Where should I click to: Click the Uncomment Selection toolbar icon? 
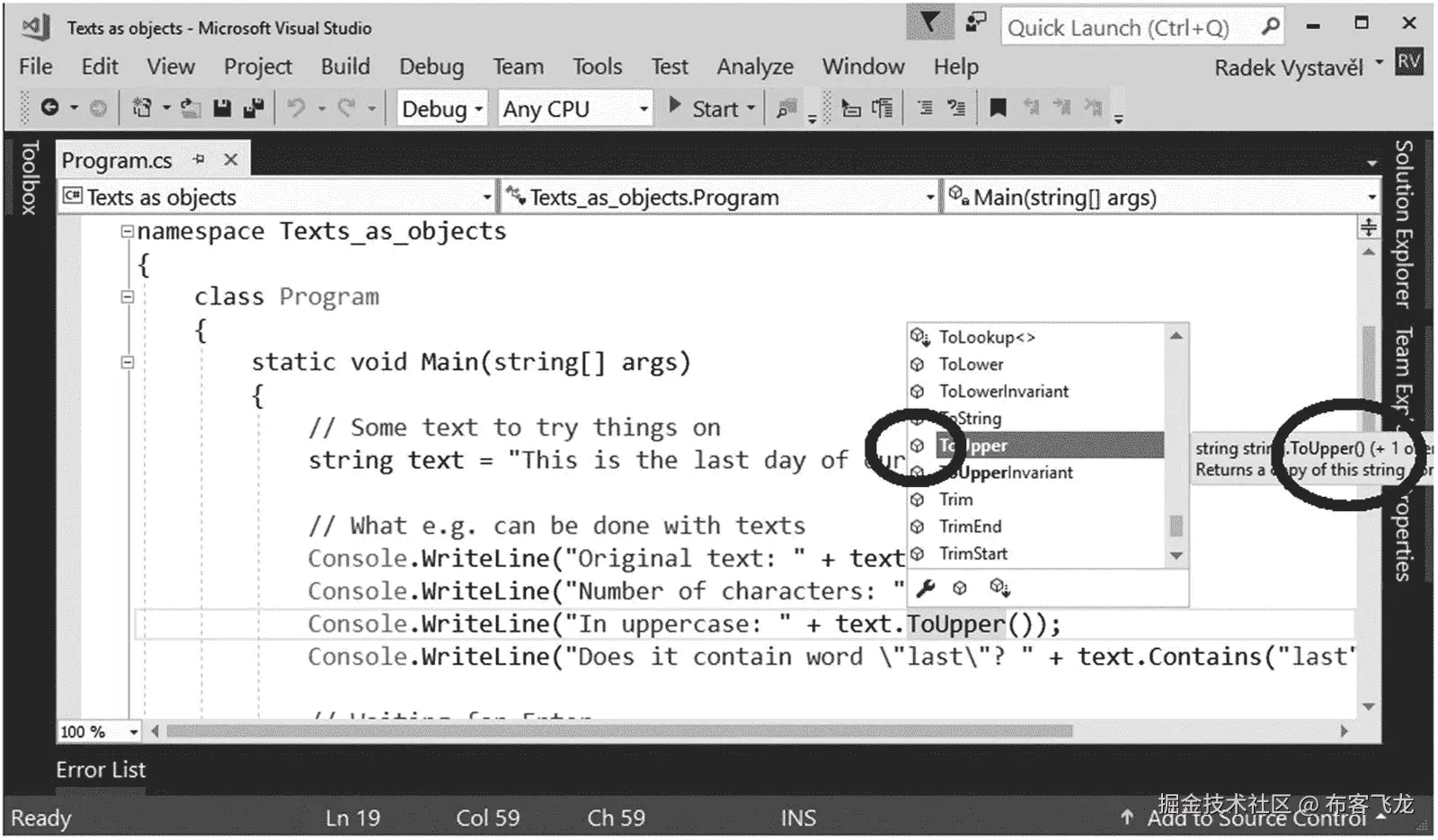pyautogui.click(x=956, y=108)
